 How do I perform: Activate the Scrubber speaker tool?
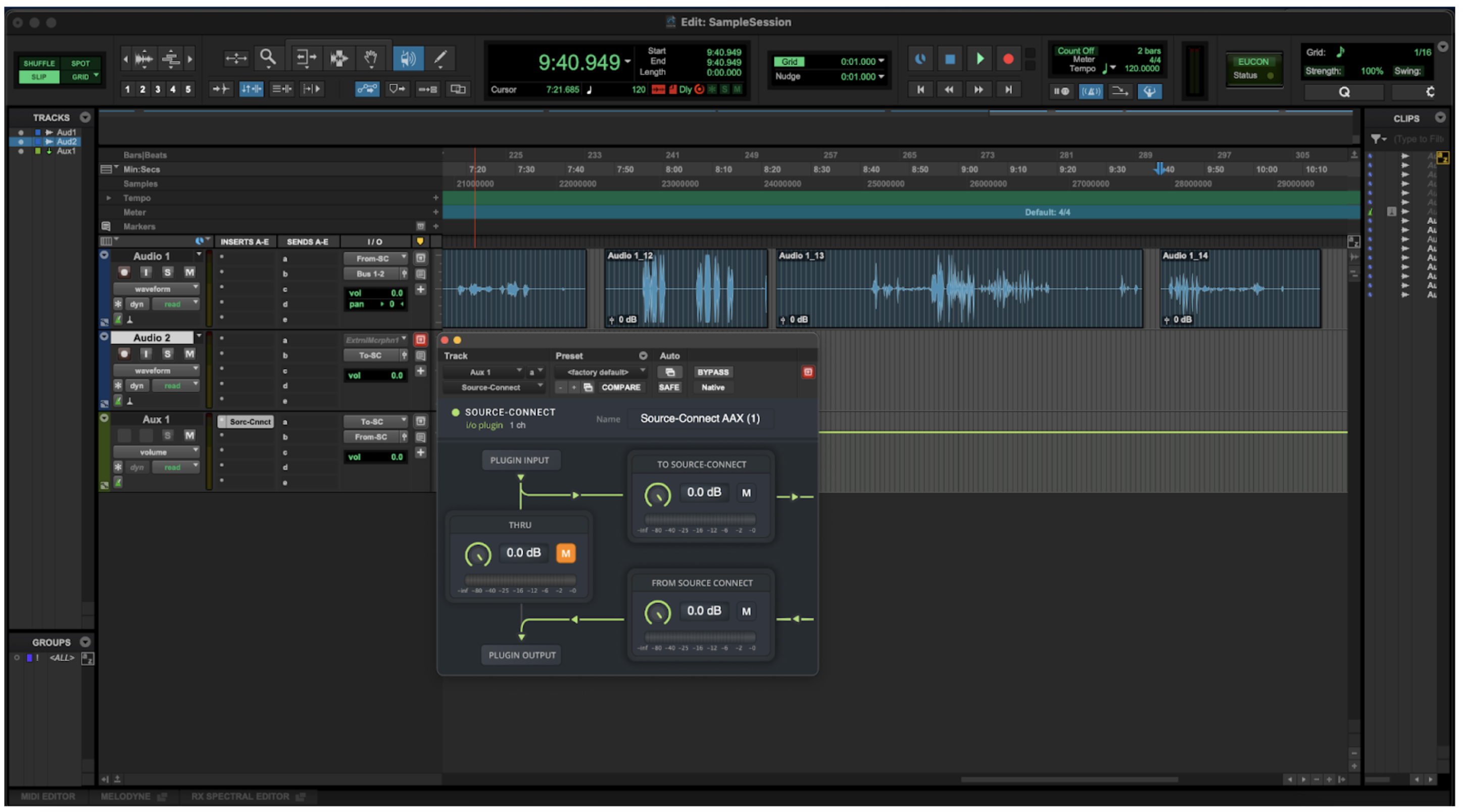point(408,58)
